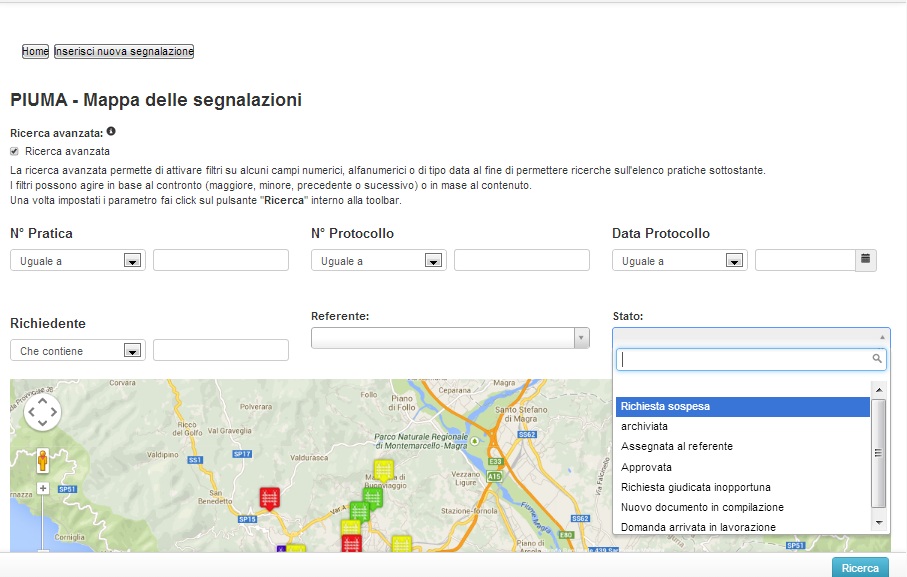Click the N° Pratica value field
Screen dimensions: 907x577
coord(221,260)
